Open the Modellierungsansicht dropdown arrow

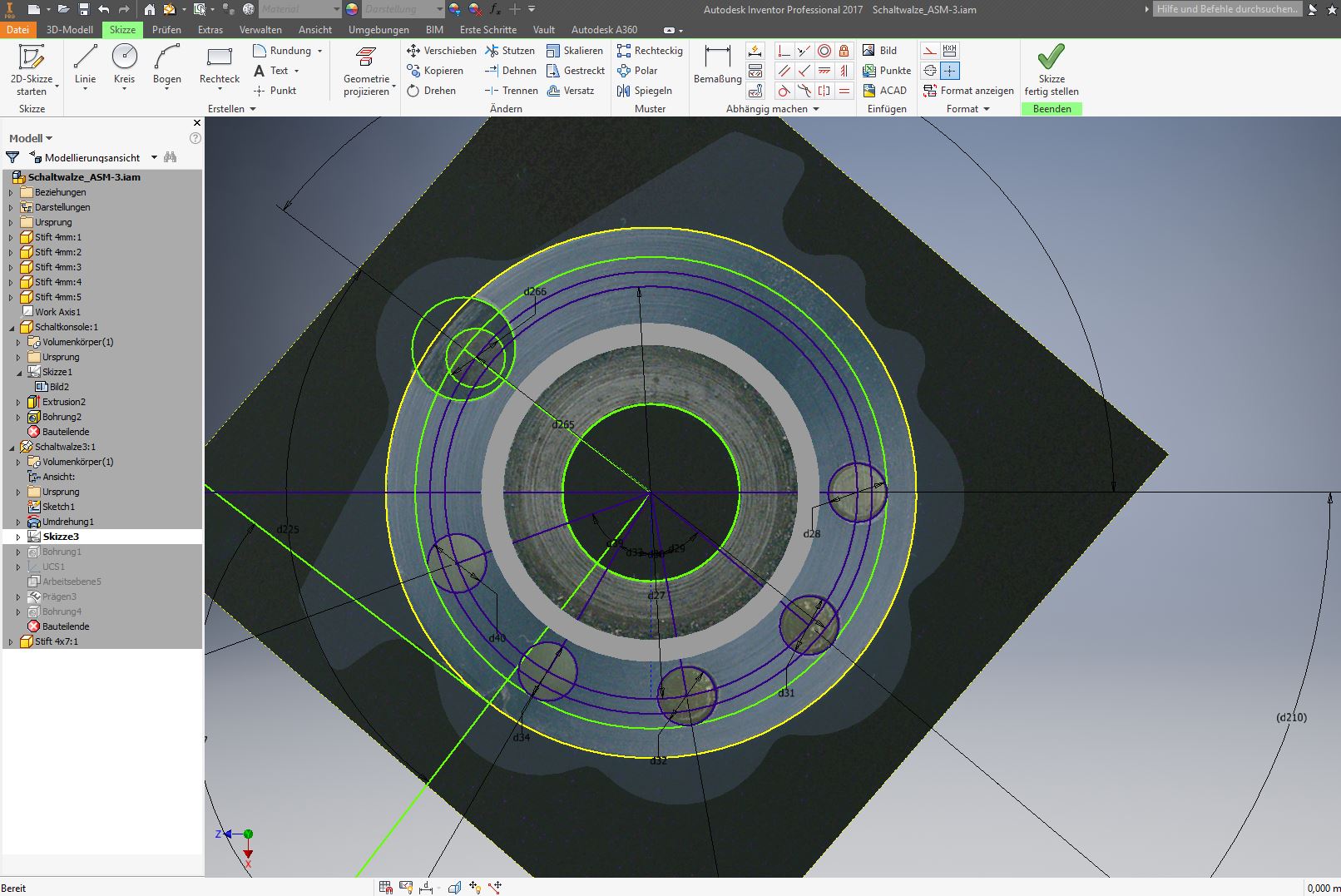coord(154,158)
